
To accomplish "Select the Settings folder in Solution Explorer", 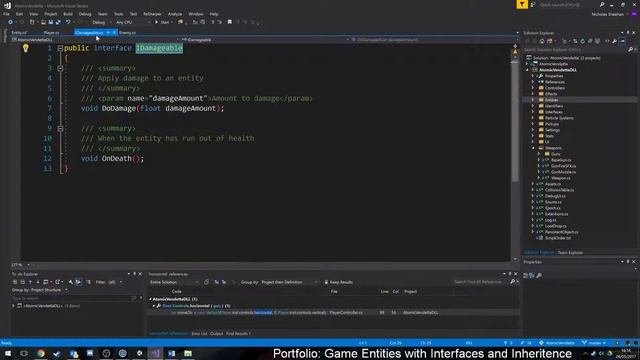I will pyautogui.click(x=552, y=130).
